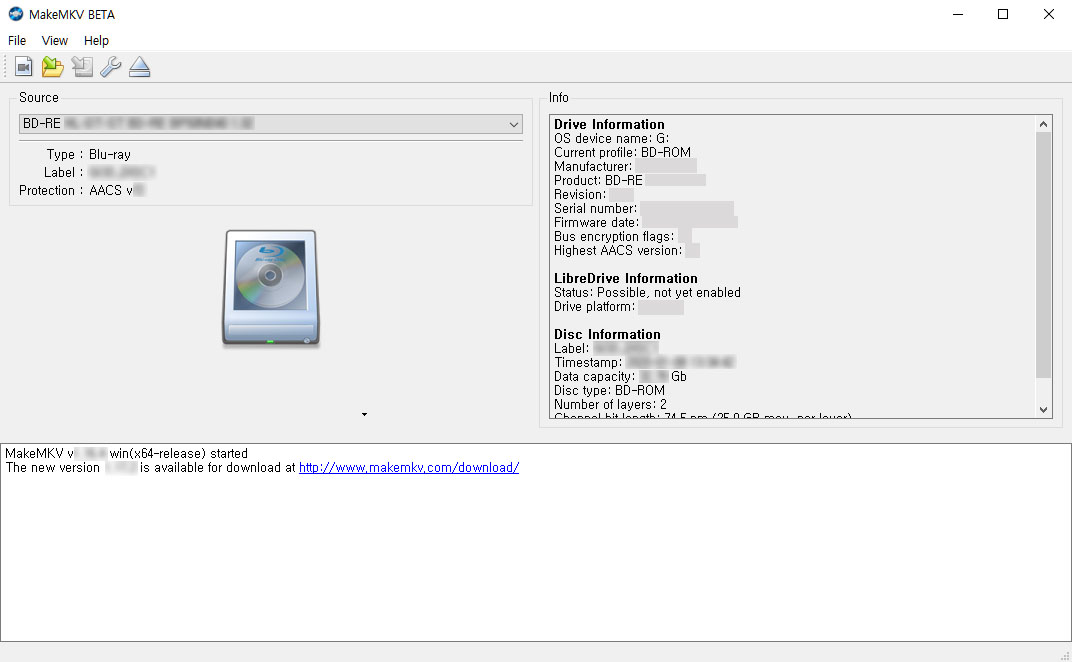Viewport: 1072px width, 662px height.
Task: Click the Info panel scrollbar thumb
Action: 1043,254
